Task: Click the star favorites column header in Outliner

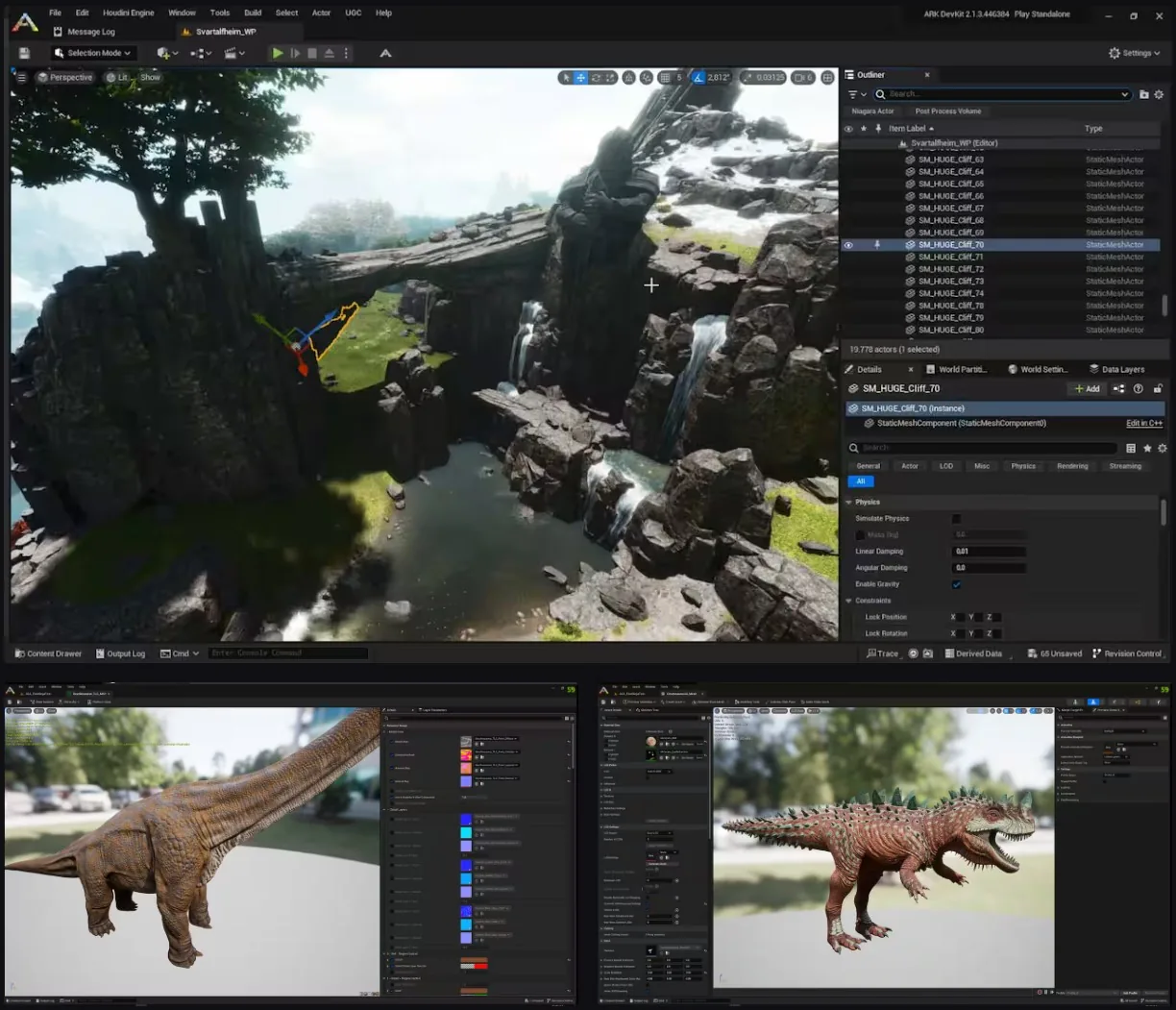Action: coord(864,128)
